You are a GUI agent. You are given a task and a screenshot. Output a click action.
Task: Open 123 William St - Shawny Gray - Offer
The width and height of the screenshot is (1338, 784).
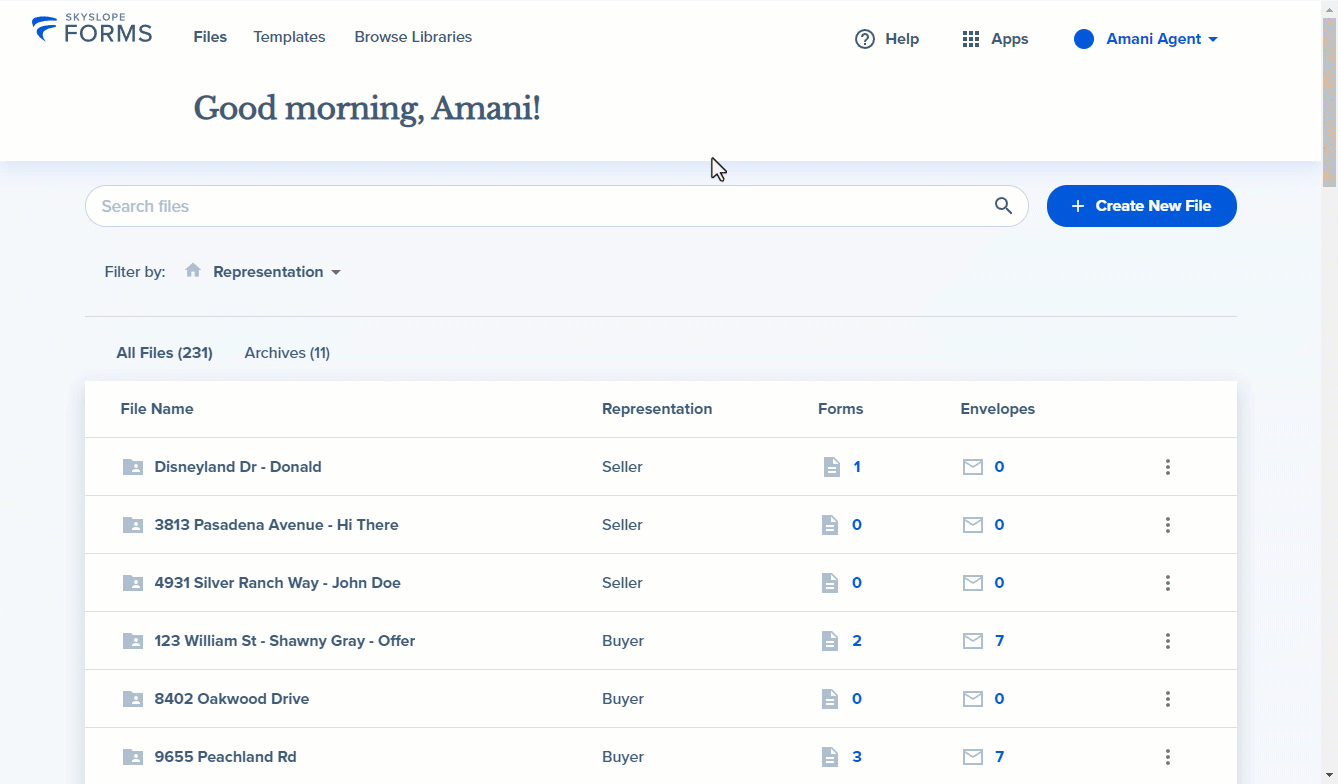(285, 641)
